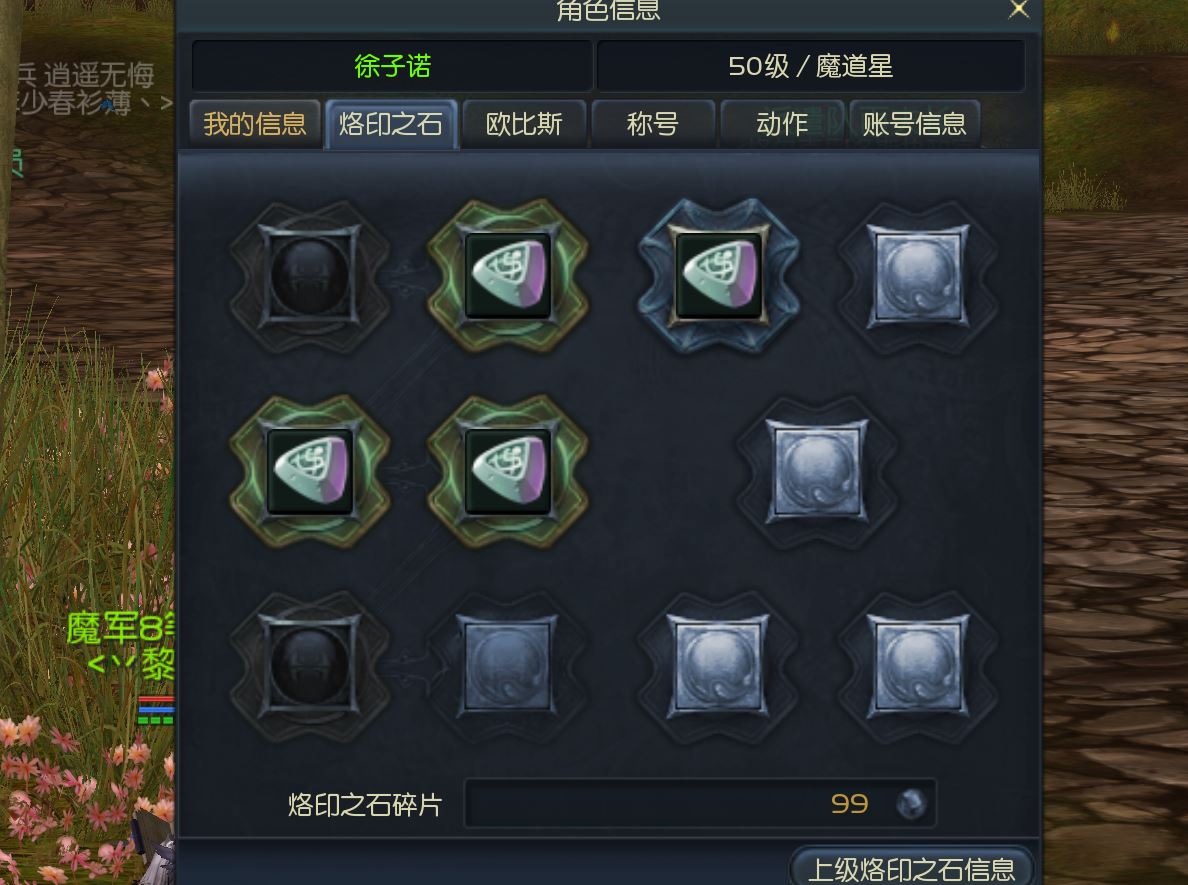This screenshot has height=885, width=1188.
Task: Switch to the 我的信息 tab
Action: click(x=255, y=124)
